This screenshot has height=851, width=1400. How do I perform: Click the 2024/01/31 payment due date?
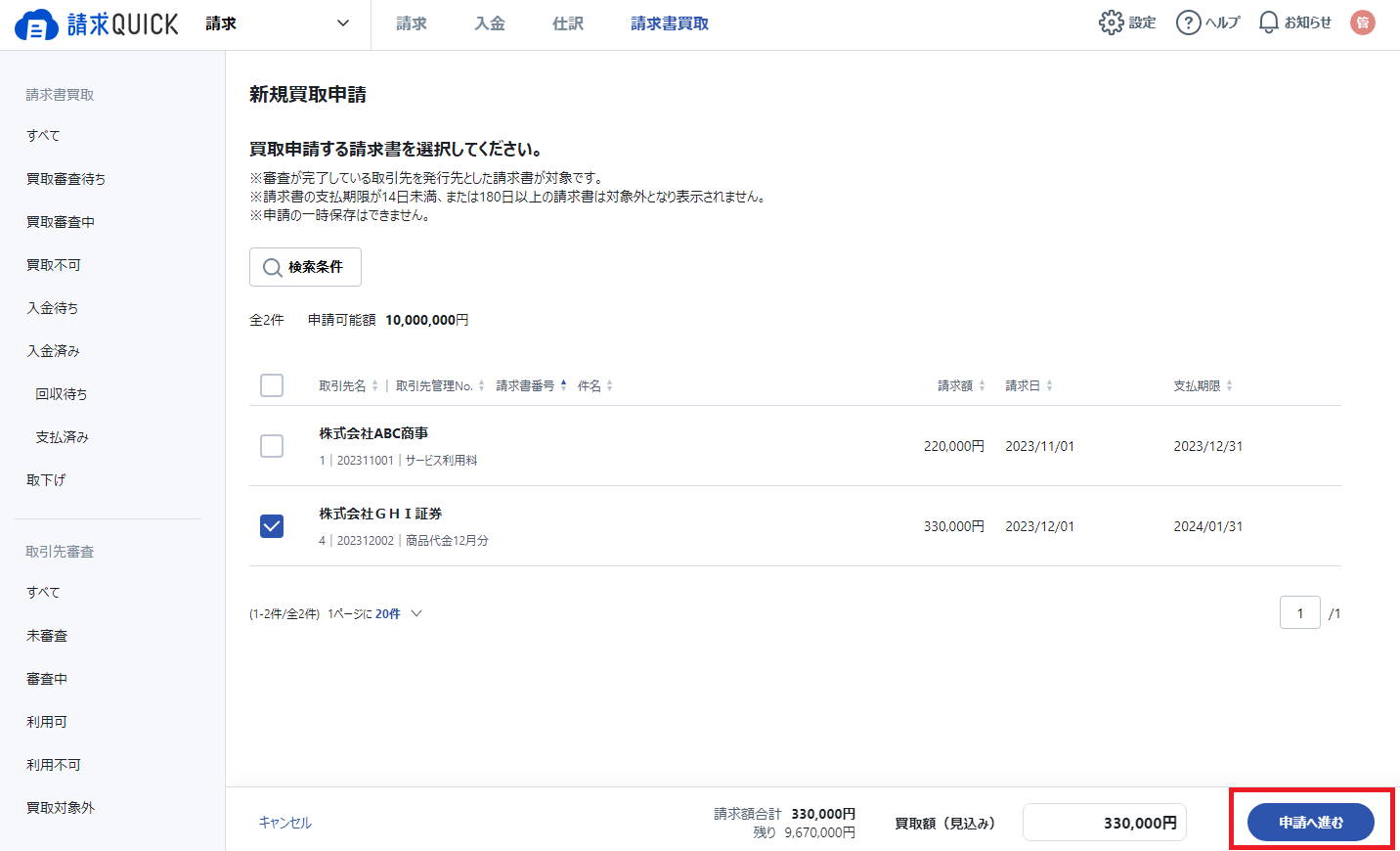point(1208,526)
